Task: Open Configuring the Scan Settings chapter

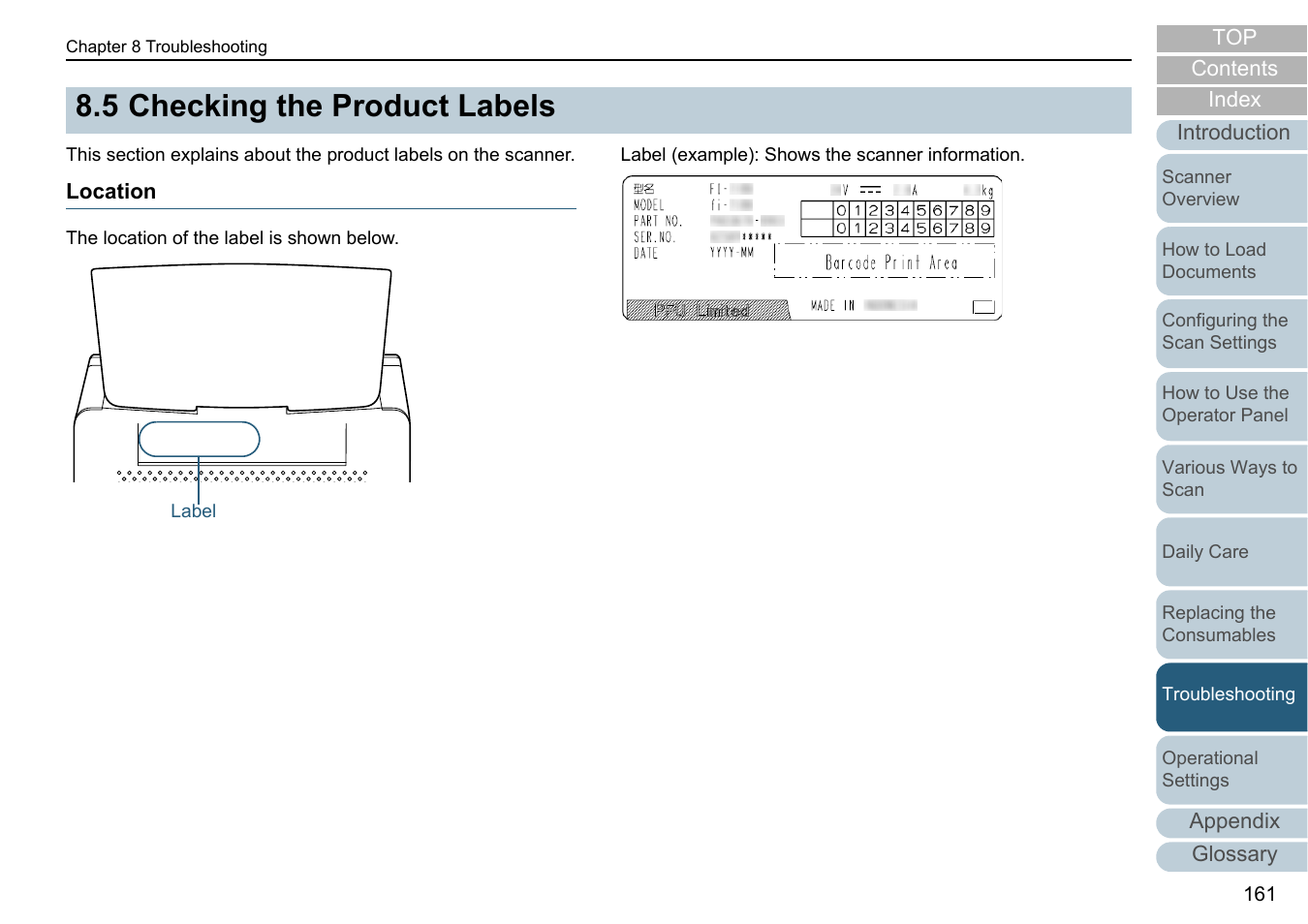Action: 1231,333
